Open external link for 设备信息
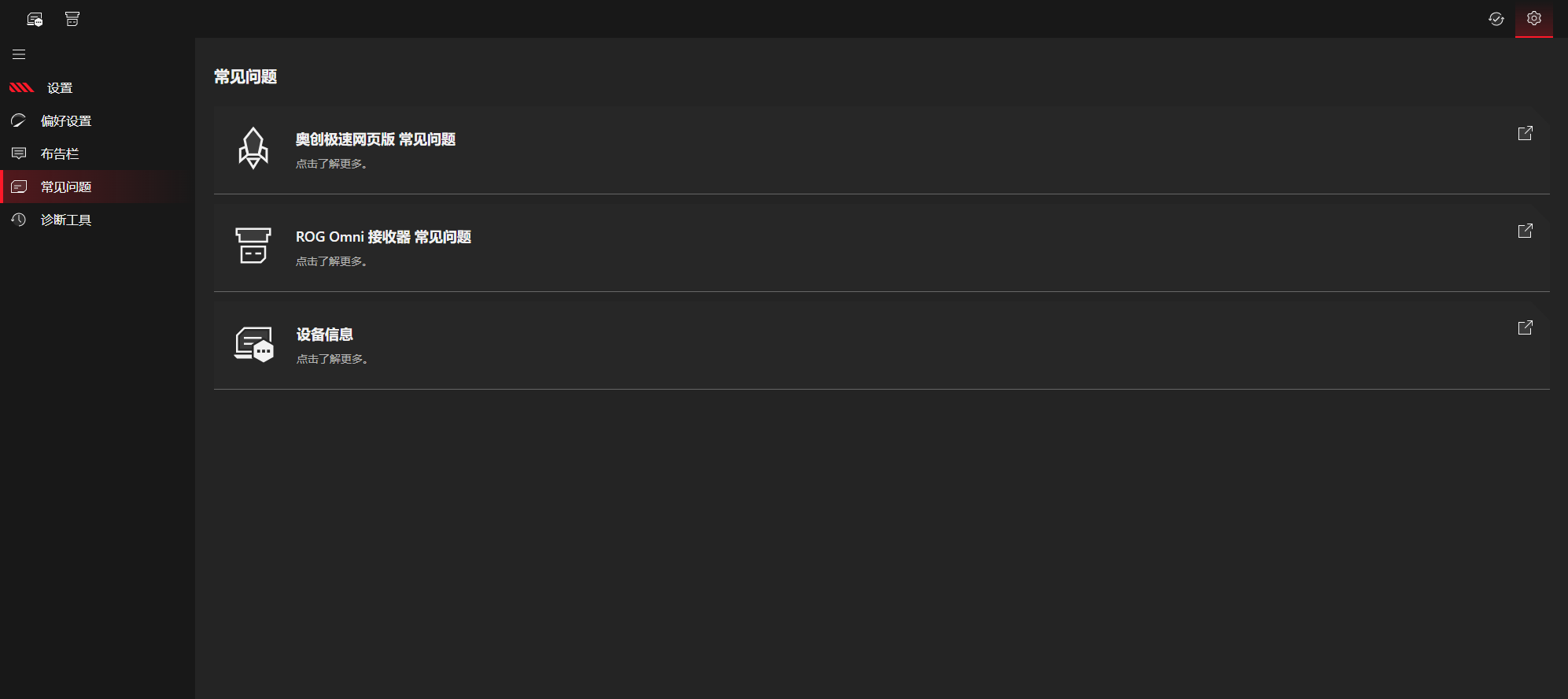 pyautogui.click(x=1525, y=327)
